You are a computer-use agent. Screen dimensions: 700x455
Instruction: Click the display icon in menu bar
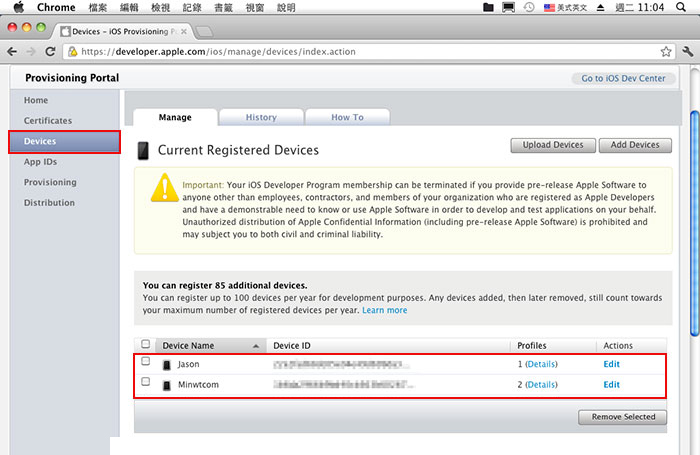tap(508, 7)
